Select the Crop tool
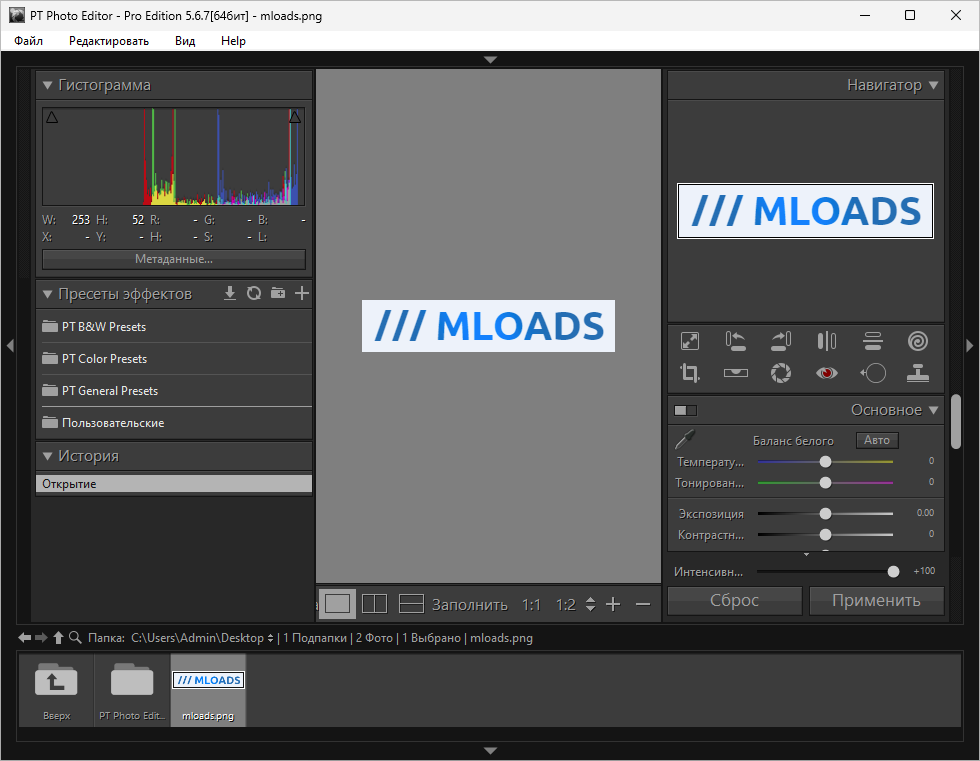The image size is (980, 761). (690, 373)
